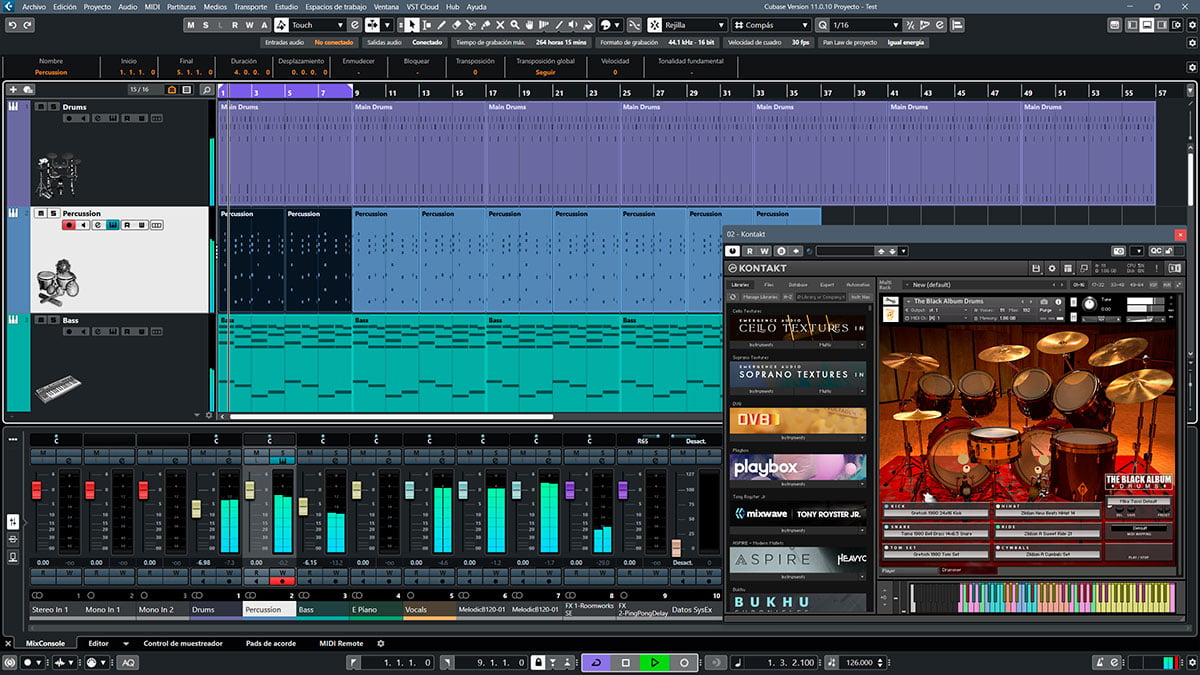
Task: Expand Cello Textures library options arrow
Action: pyautogui.click(x=861, y=344)
